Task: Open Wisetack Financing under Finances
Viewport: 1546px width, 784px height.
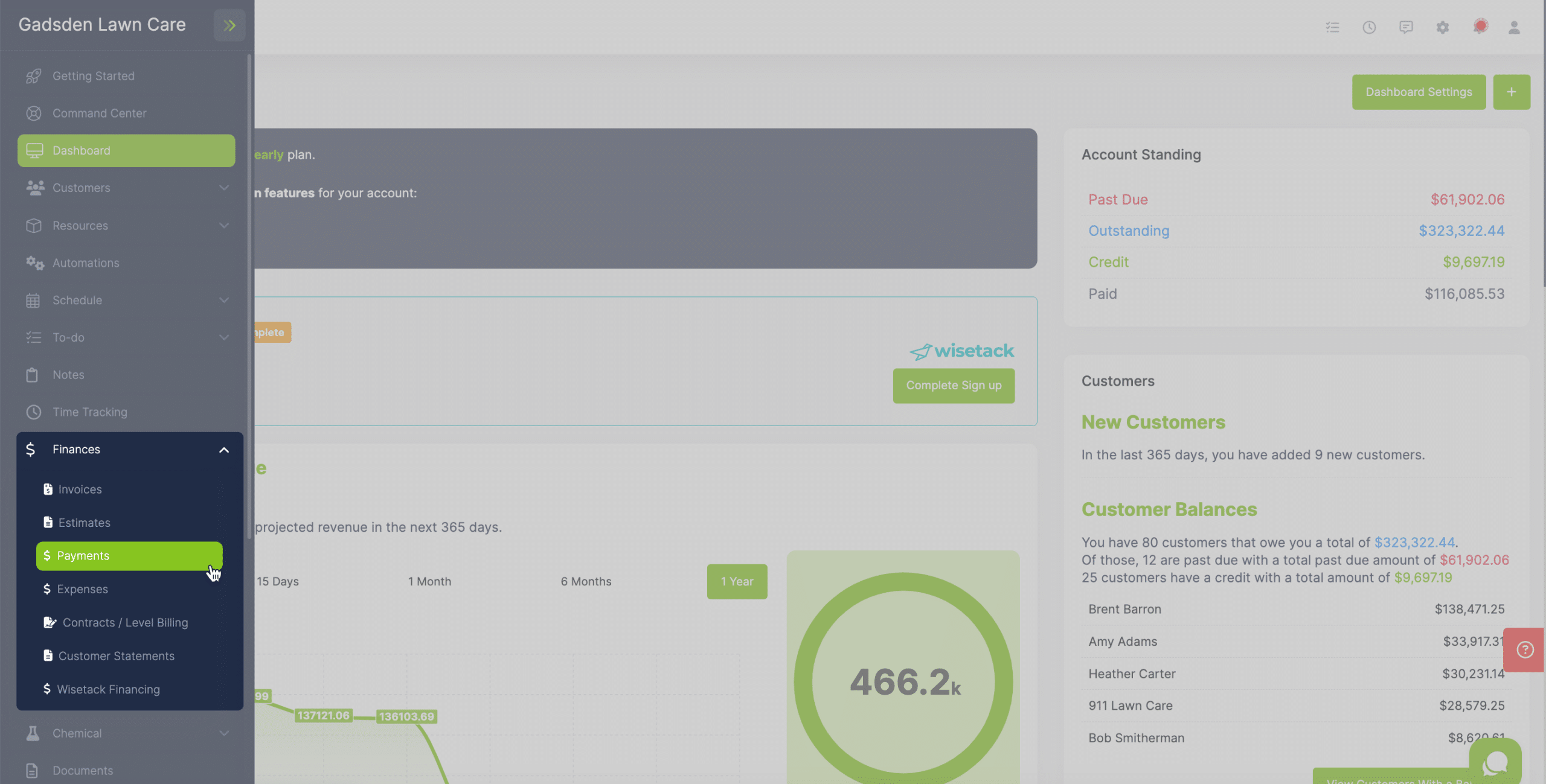Action: [x=129, y=689]
